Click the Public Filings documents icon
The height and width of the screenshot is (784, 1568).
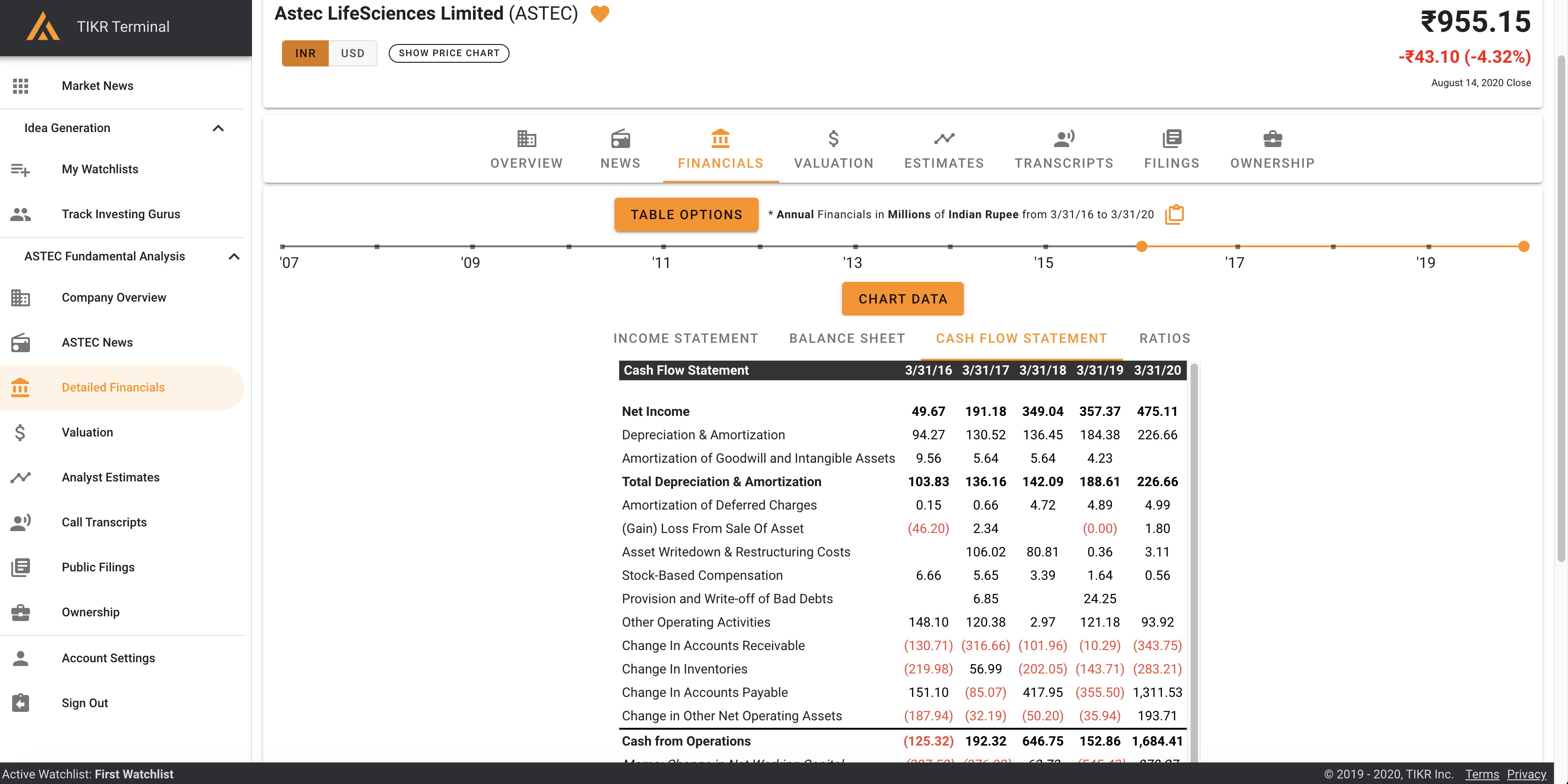[x=21, y=567]
